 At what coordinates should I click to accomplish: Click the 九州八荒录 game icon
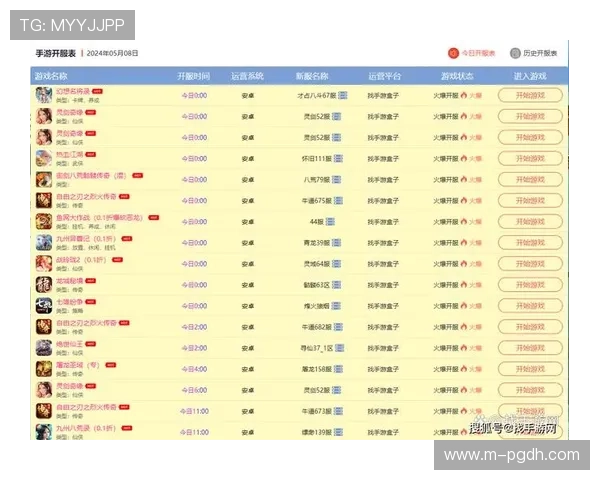pyautogui.click(x=44, y=432)
